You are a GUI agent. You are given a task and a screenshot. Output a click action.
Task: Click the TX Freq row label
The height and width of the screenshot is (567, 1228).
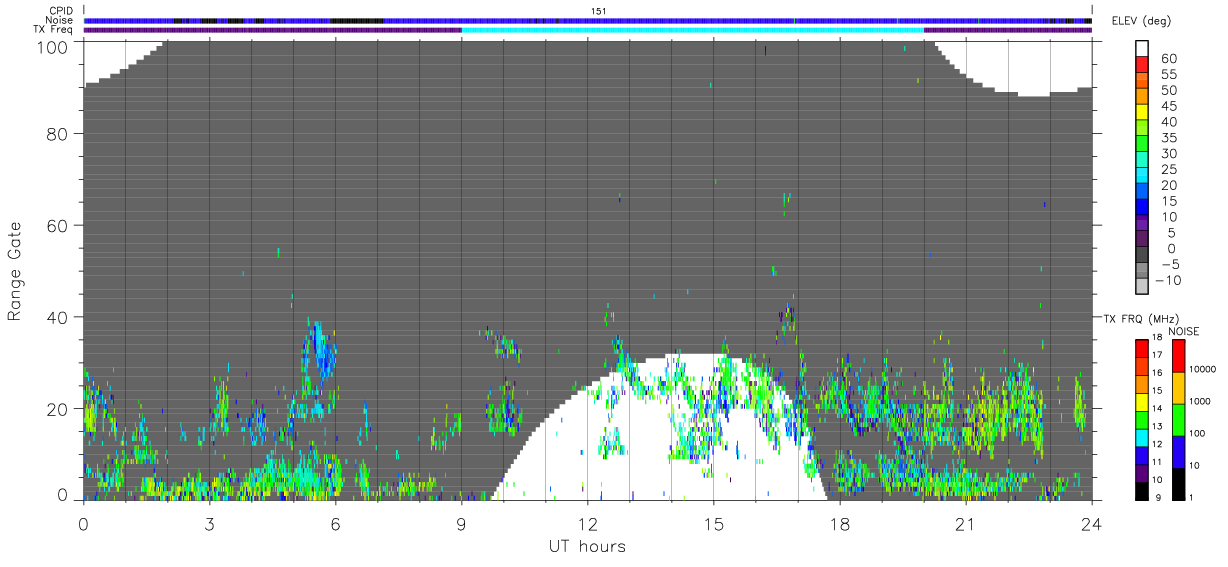coord(53,30)
